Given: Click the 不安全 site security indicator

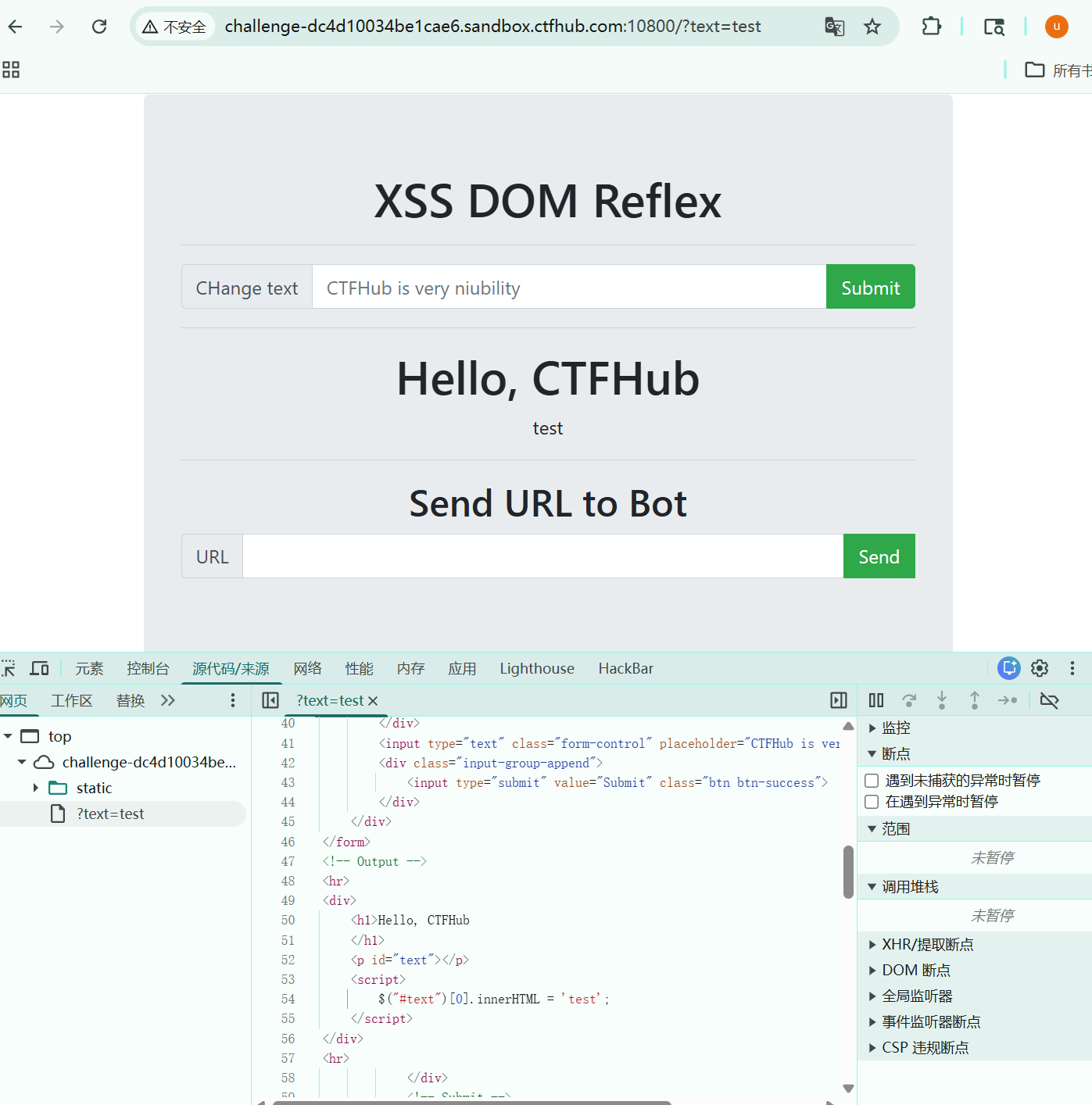Looking at the screenshot, I should (174, 27).
